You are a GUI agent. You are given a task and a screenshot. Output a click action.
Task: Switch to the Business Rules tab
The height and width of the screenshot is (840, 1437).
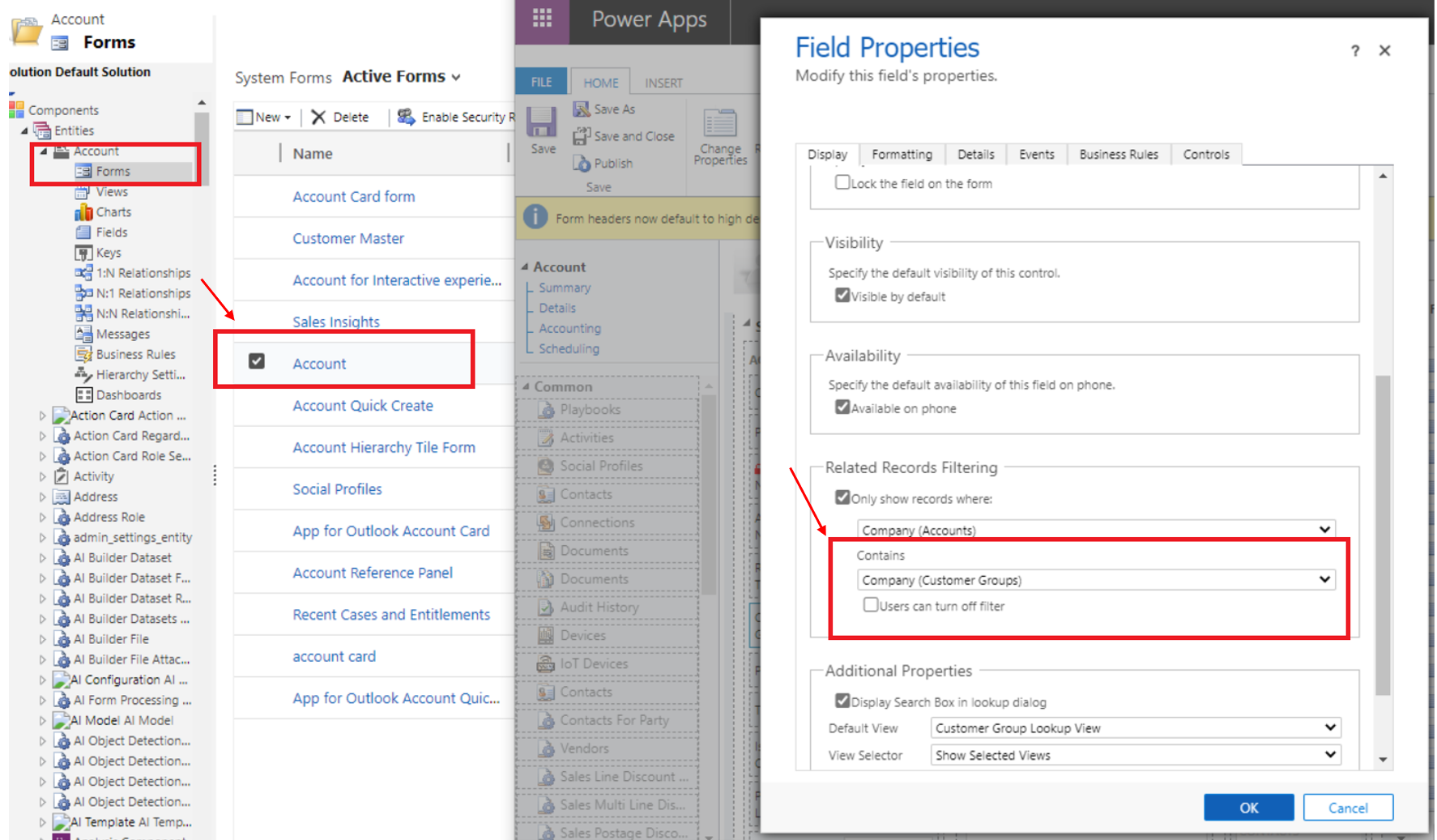[1119, 154]
